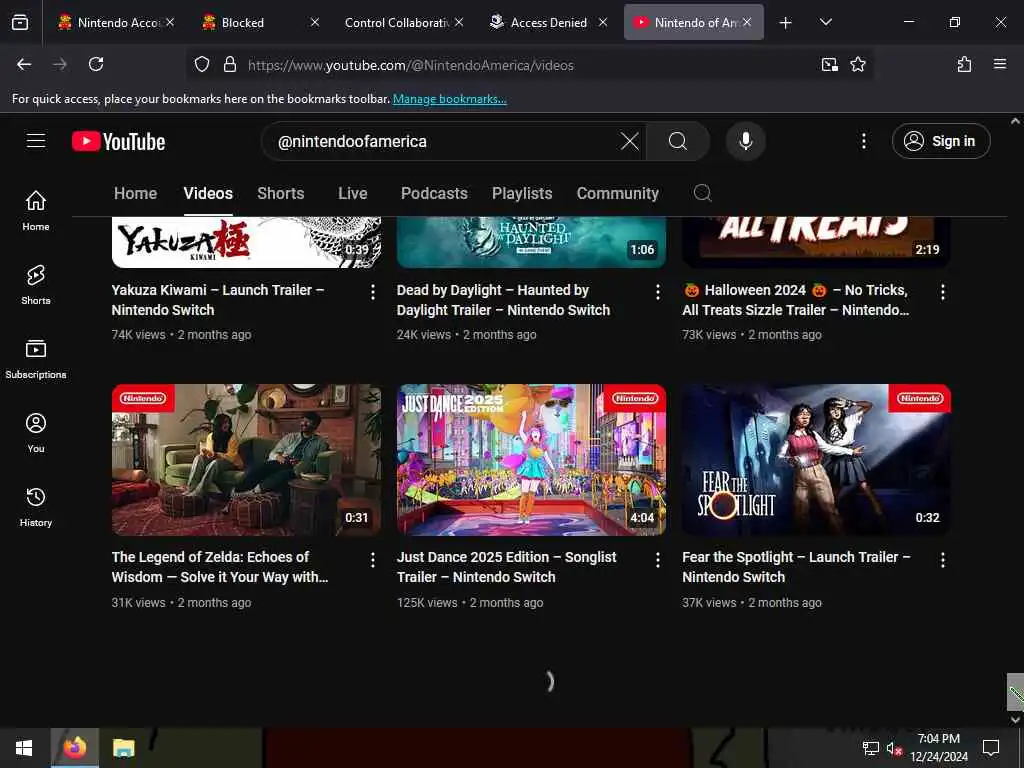Viewport: 1024px width, 768px height.
Task: Reload the page
Action: (x=96, y=65)
